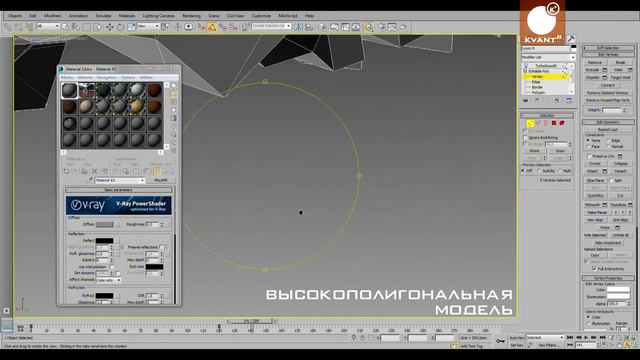This screenshot has height=360, width=640.
Task: Select the Move tool in main toolbar
Action: [109, 27]
